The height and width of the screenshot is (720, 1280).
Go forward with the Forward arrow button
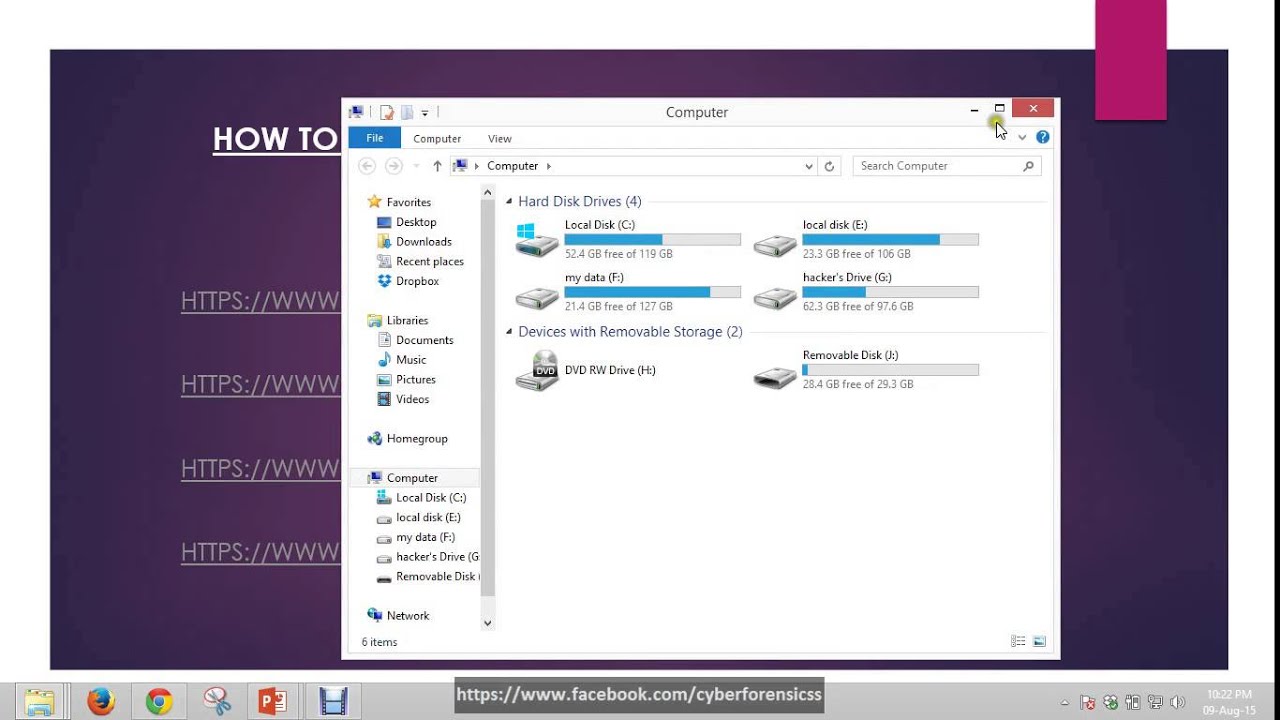click(394, 166)
